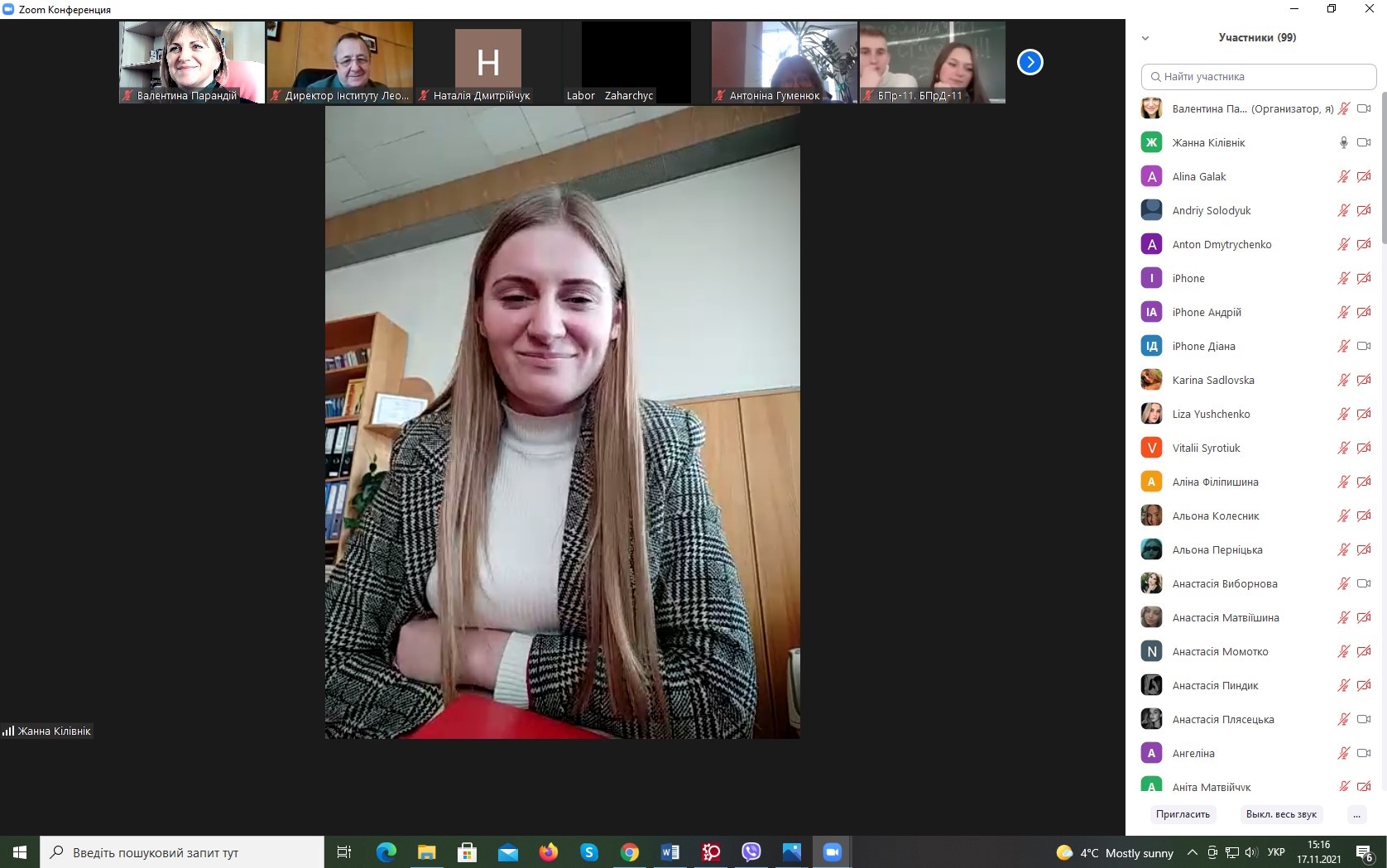Collapse the participants panel chevron

(1145, 38)
